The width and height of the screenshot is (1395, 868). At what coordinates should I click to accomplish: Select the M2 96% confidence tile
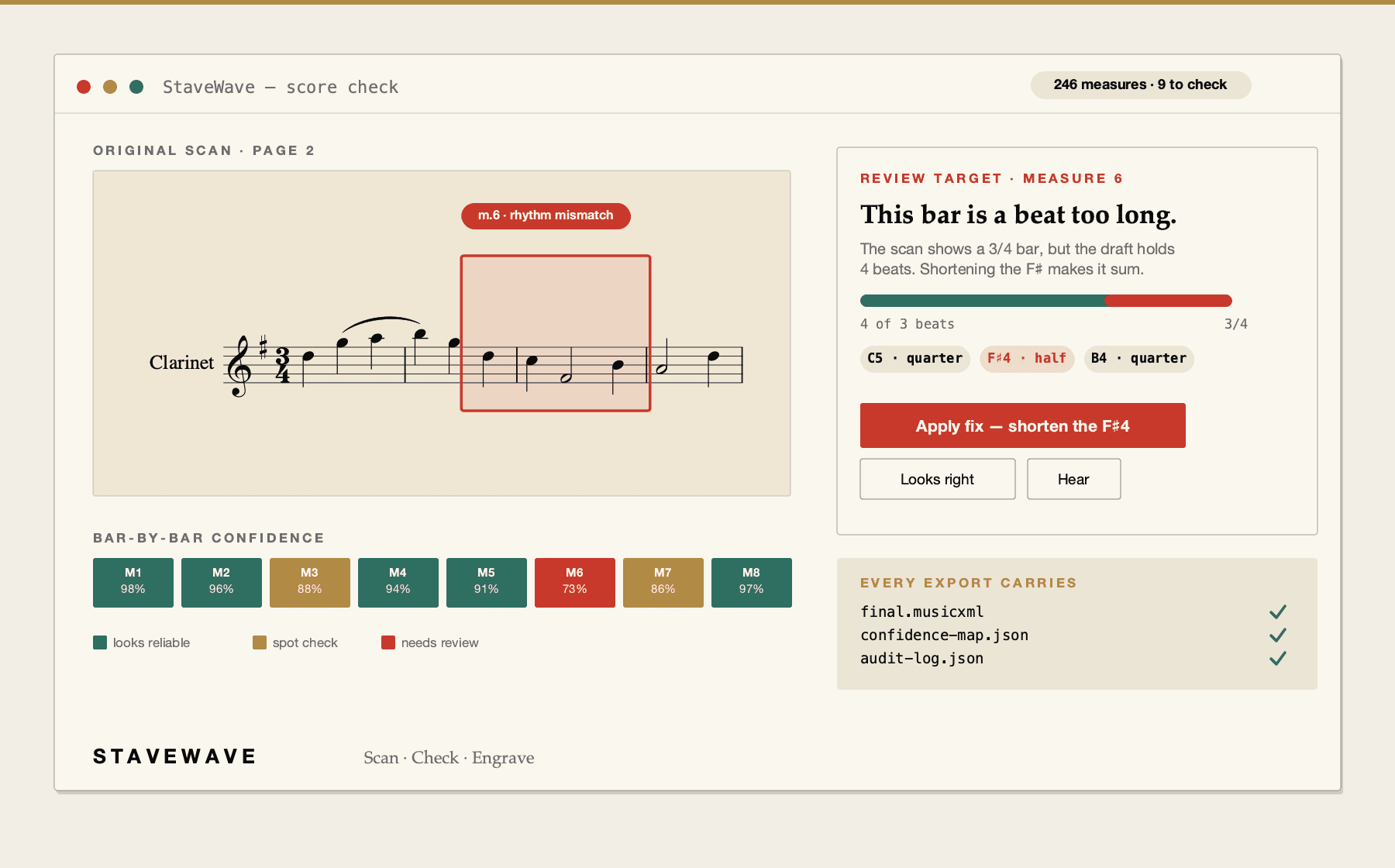pos(222,583)
